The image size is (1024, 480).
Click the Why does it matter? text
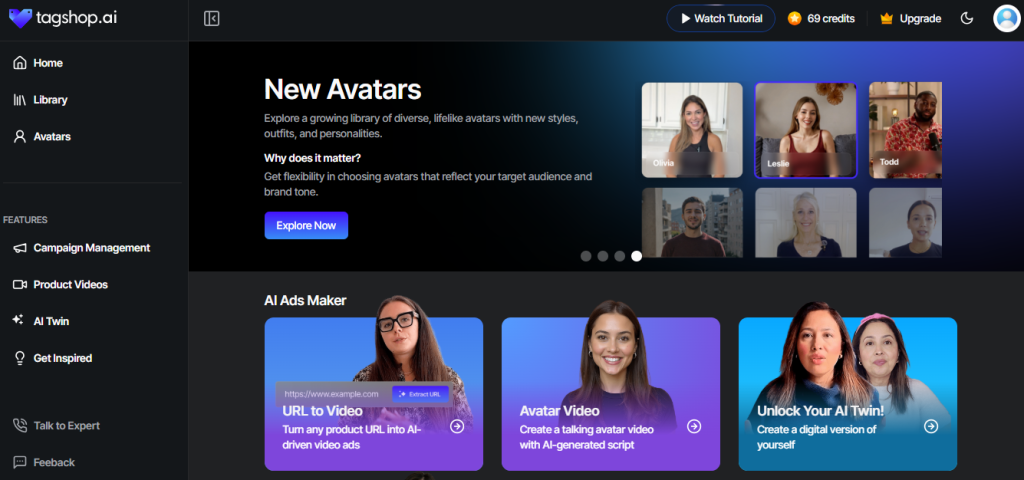click(x=312, y=158)
